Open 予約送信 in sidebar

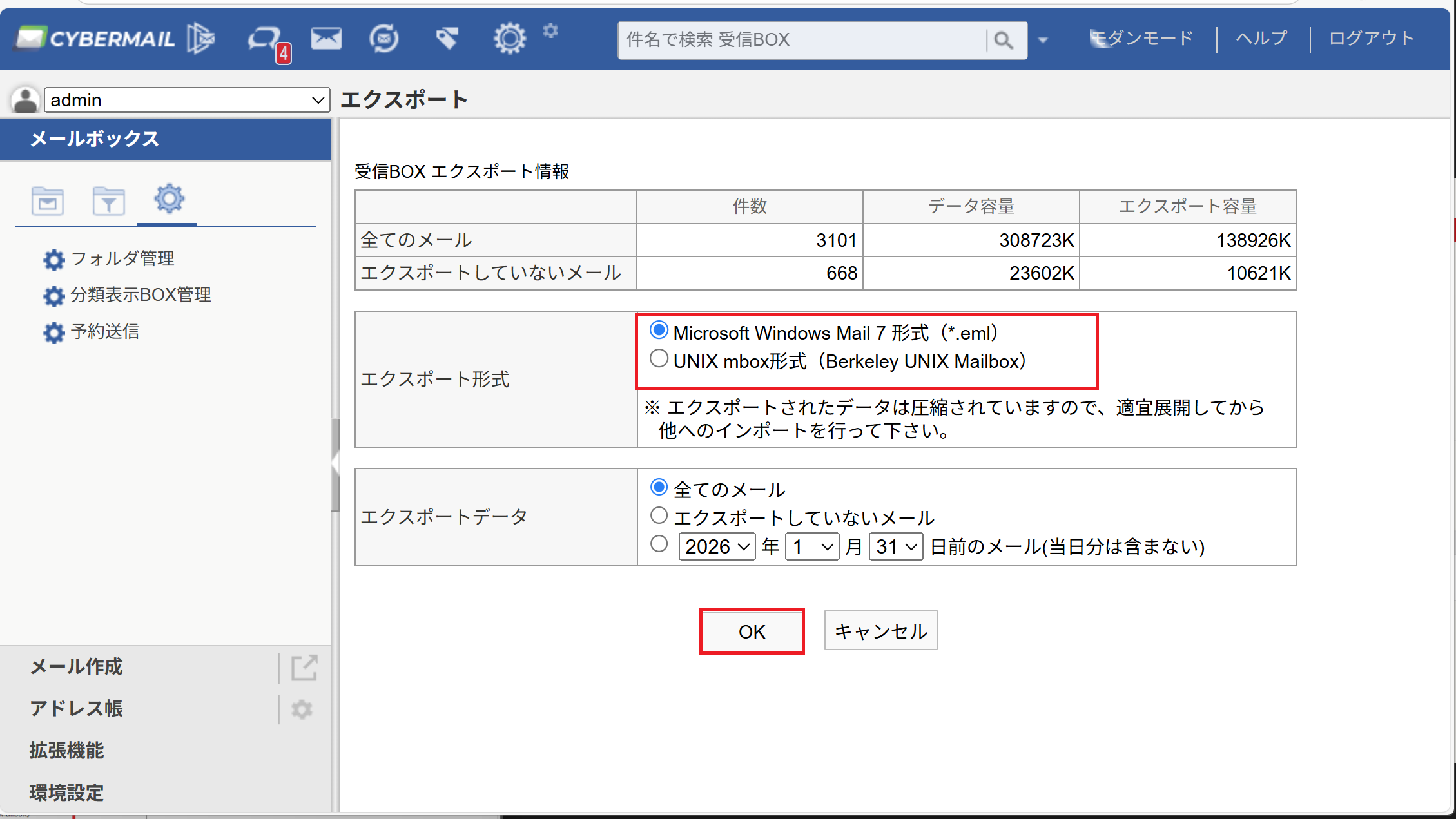(105, 331)
